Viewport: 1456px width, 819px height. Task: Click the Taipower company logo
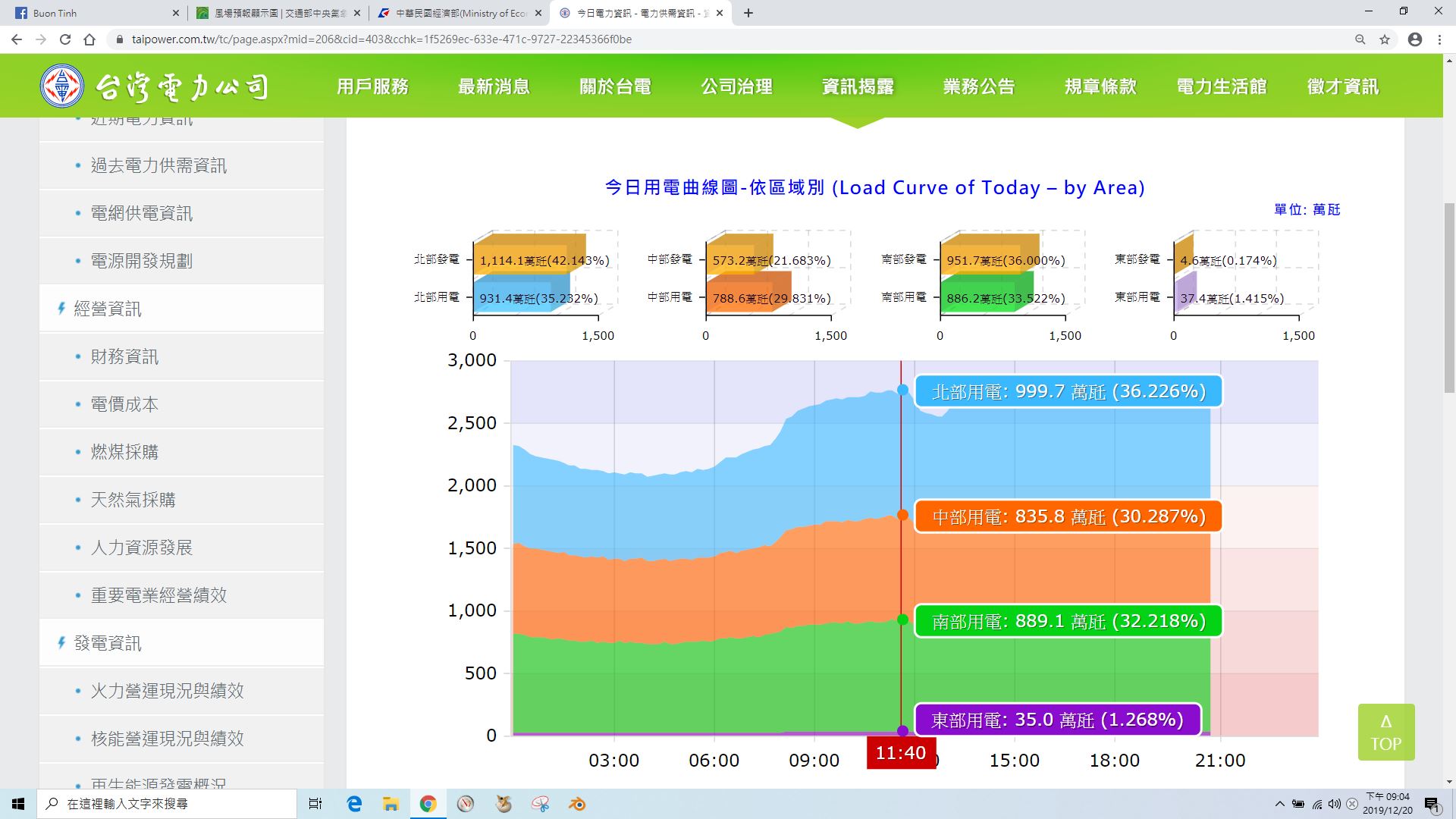click(x=155, y=86)
